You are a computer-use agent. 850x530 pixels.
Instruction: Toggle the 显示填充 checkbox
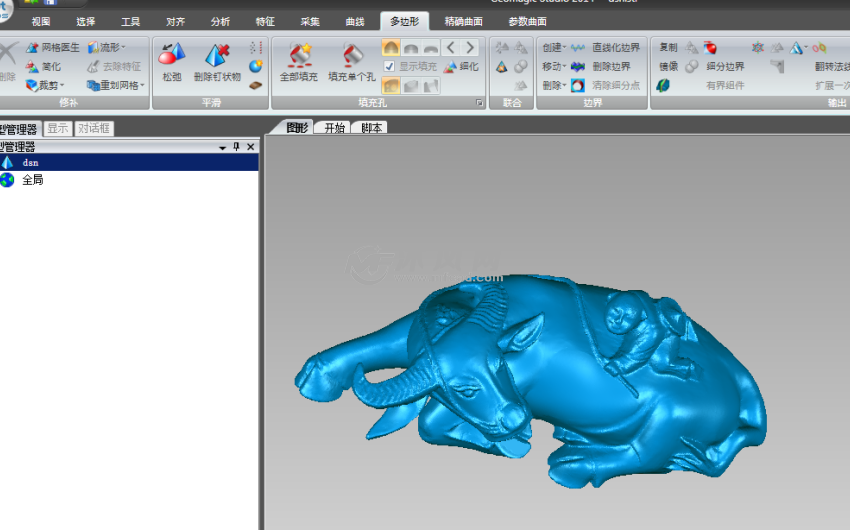[389, 66]
